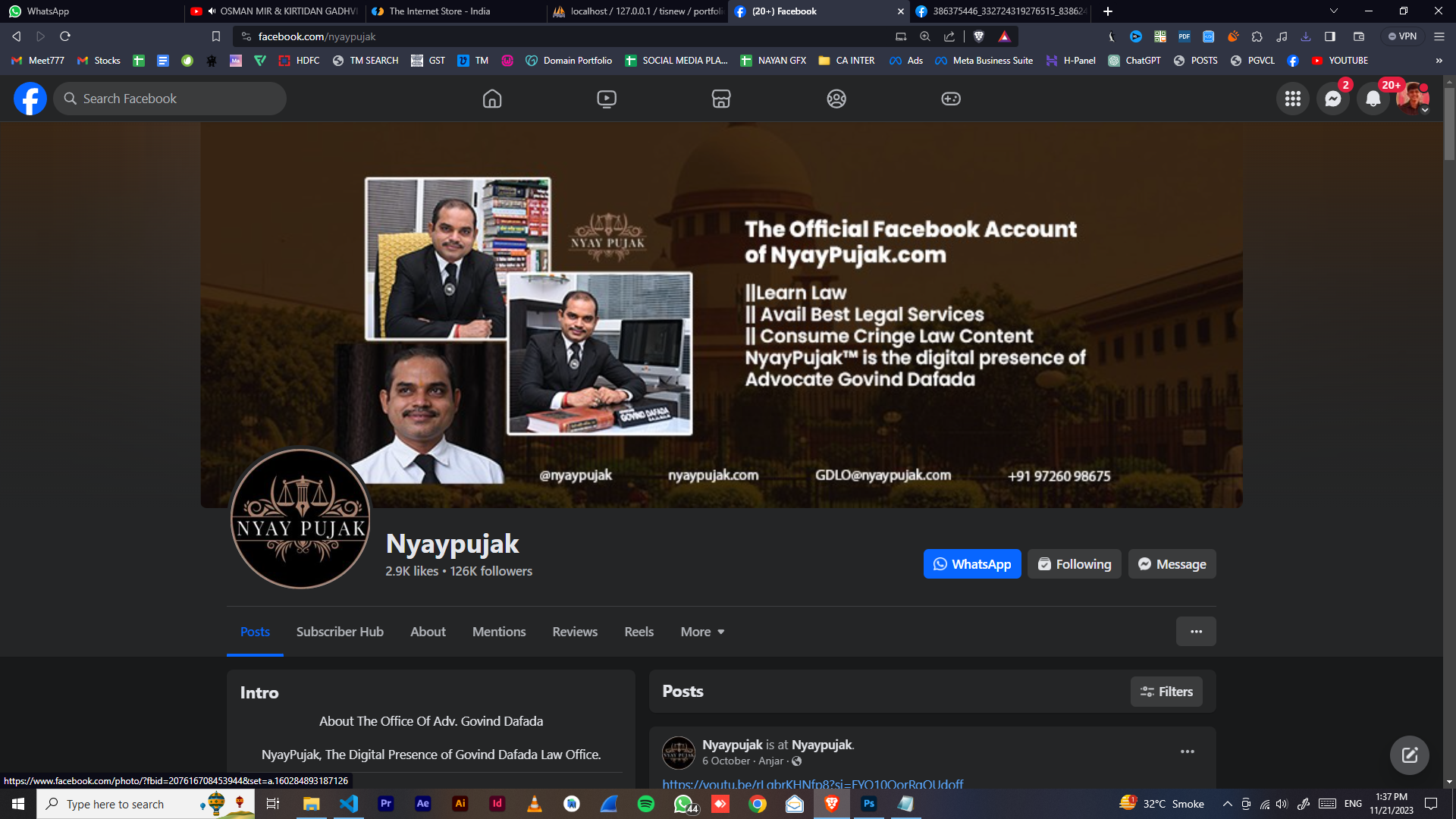This screenshot has height=819, width=1456.
Task: Click the browser Reload icon
Action: (x=65, y=36)
